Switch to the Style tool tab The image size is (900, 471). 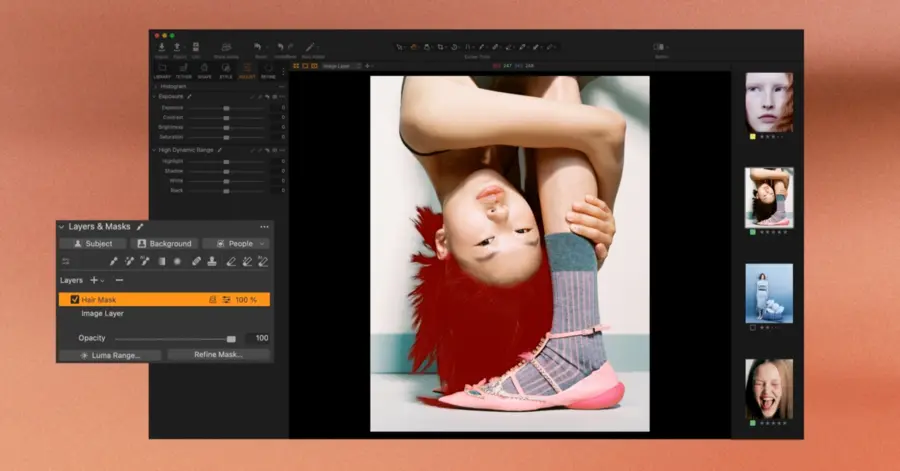[226, 71]
